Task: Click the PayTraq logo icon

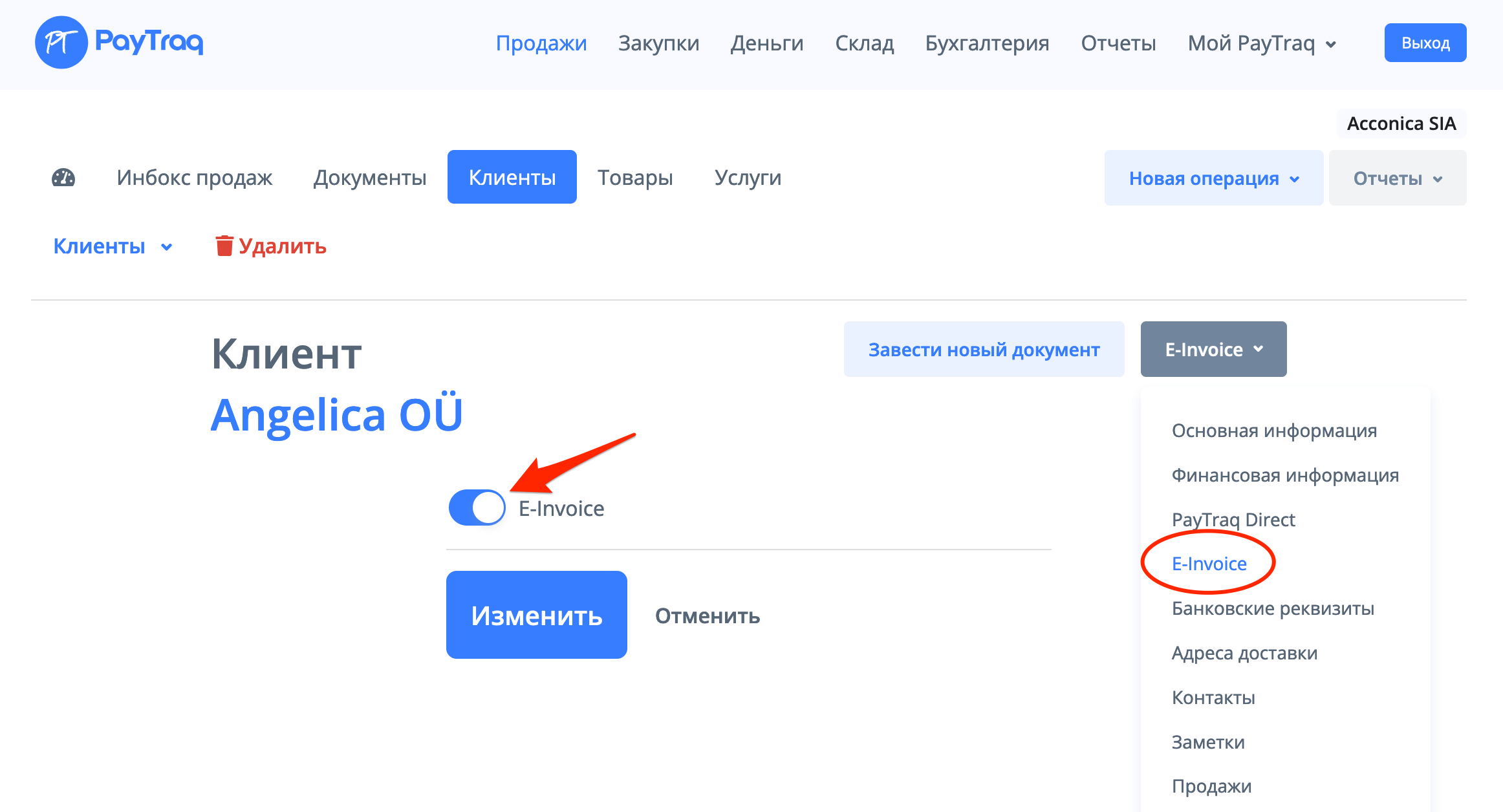Action: 61,43
